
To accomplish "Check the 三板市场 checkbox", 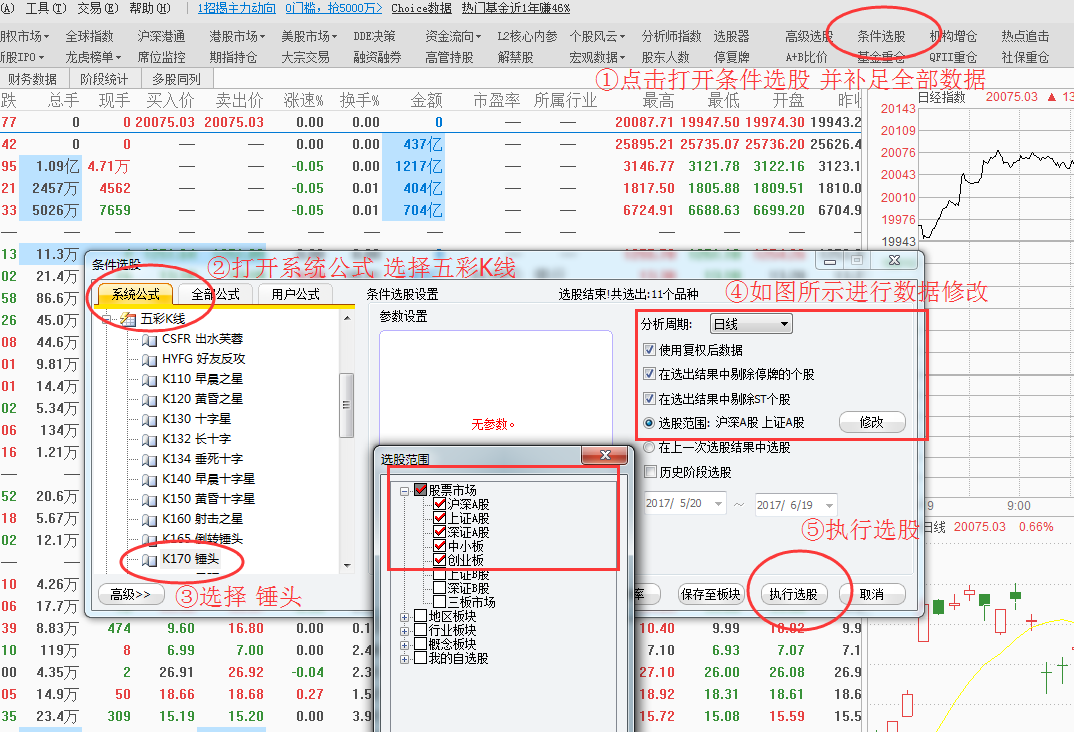I will point(440,603).
